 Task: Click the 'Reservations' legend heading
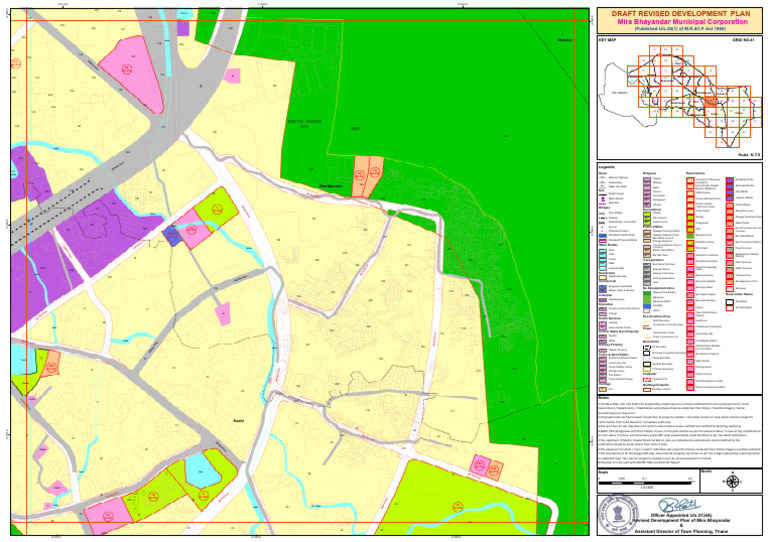tap(696, 173)
